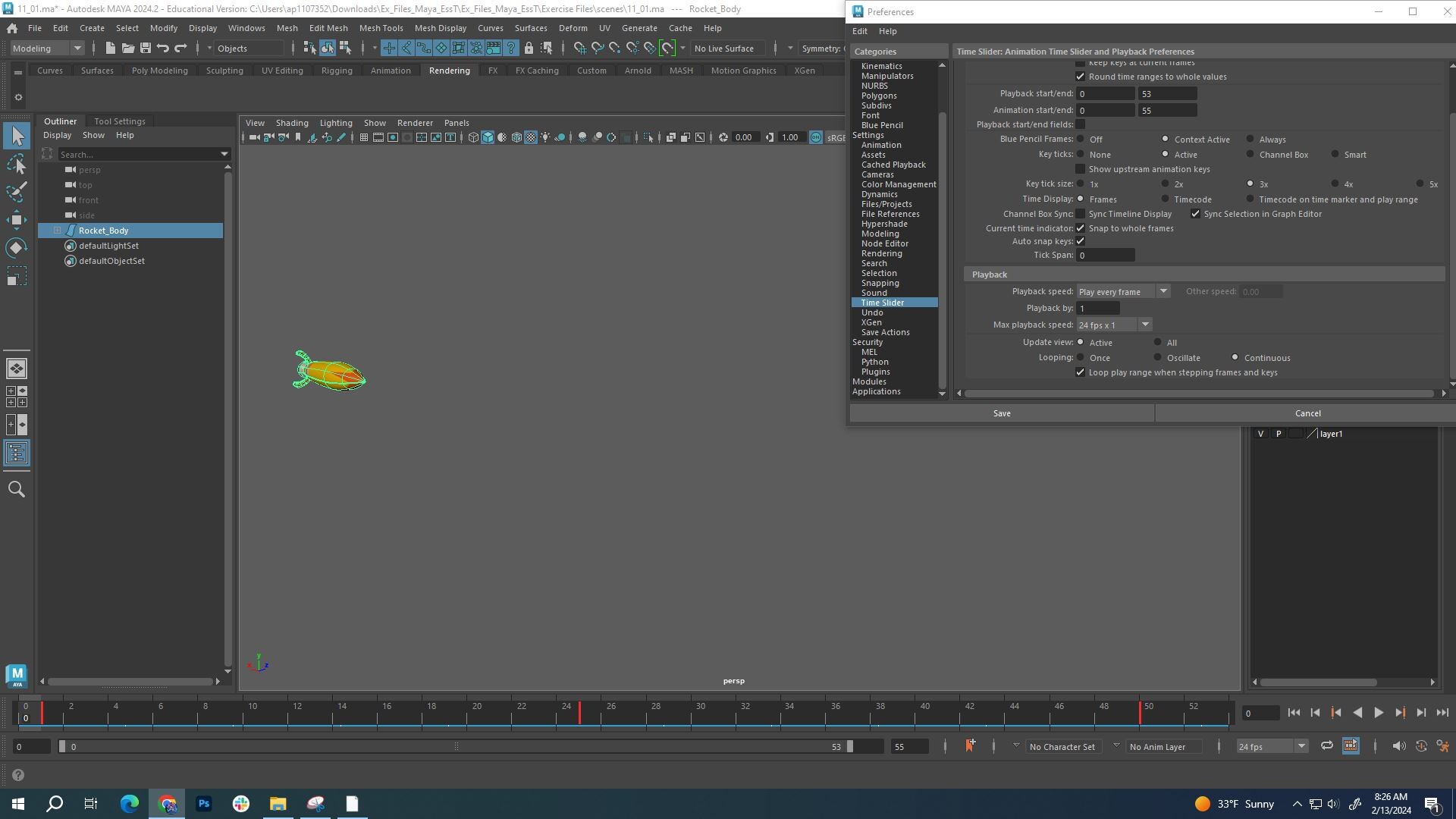Uncheck Loop play range when stepping frames
Image resolution: width=1456 pixels, height=819 pixels.
pos(1081,372)
